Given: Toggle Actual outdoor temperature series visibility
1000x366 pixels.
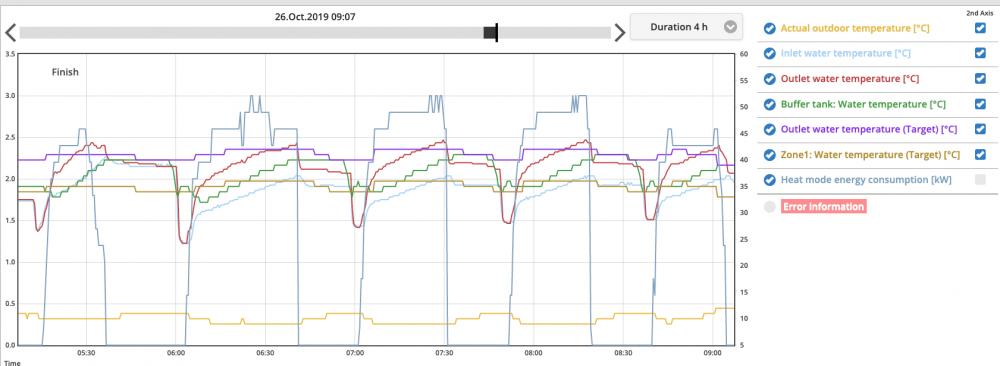Looking at the screenshot, I should coord(770,28).
